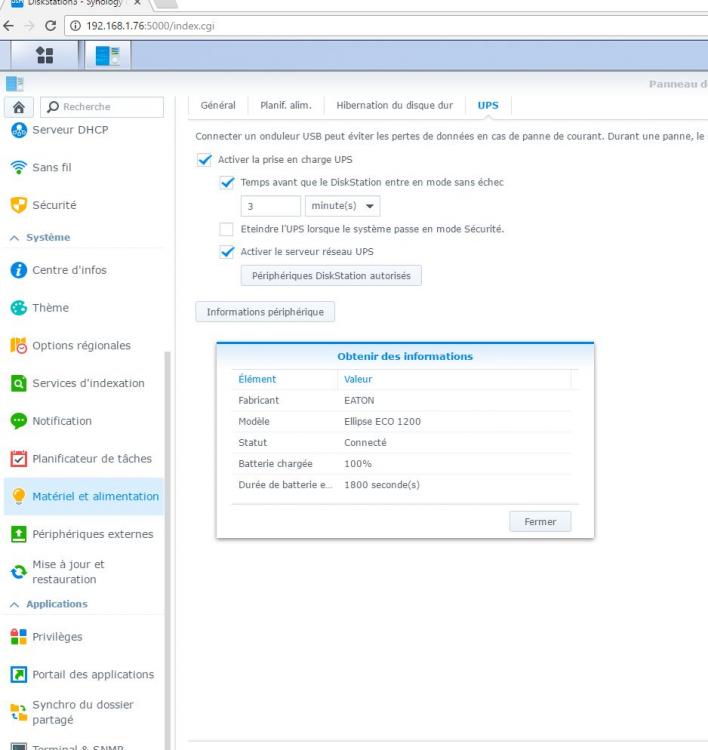Open the Serveur DHCP icon
This screenshot has width=708, height=750.
tap(19, 130)
